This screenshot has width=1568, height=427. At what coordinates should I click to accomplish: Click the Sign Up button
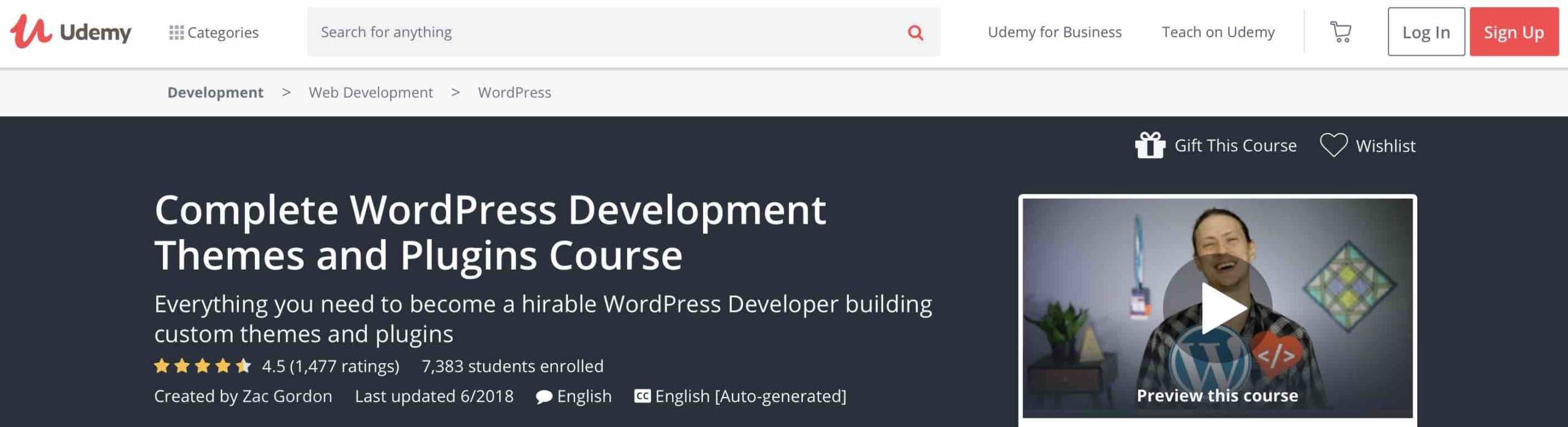point(1513,32)
